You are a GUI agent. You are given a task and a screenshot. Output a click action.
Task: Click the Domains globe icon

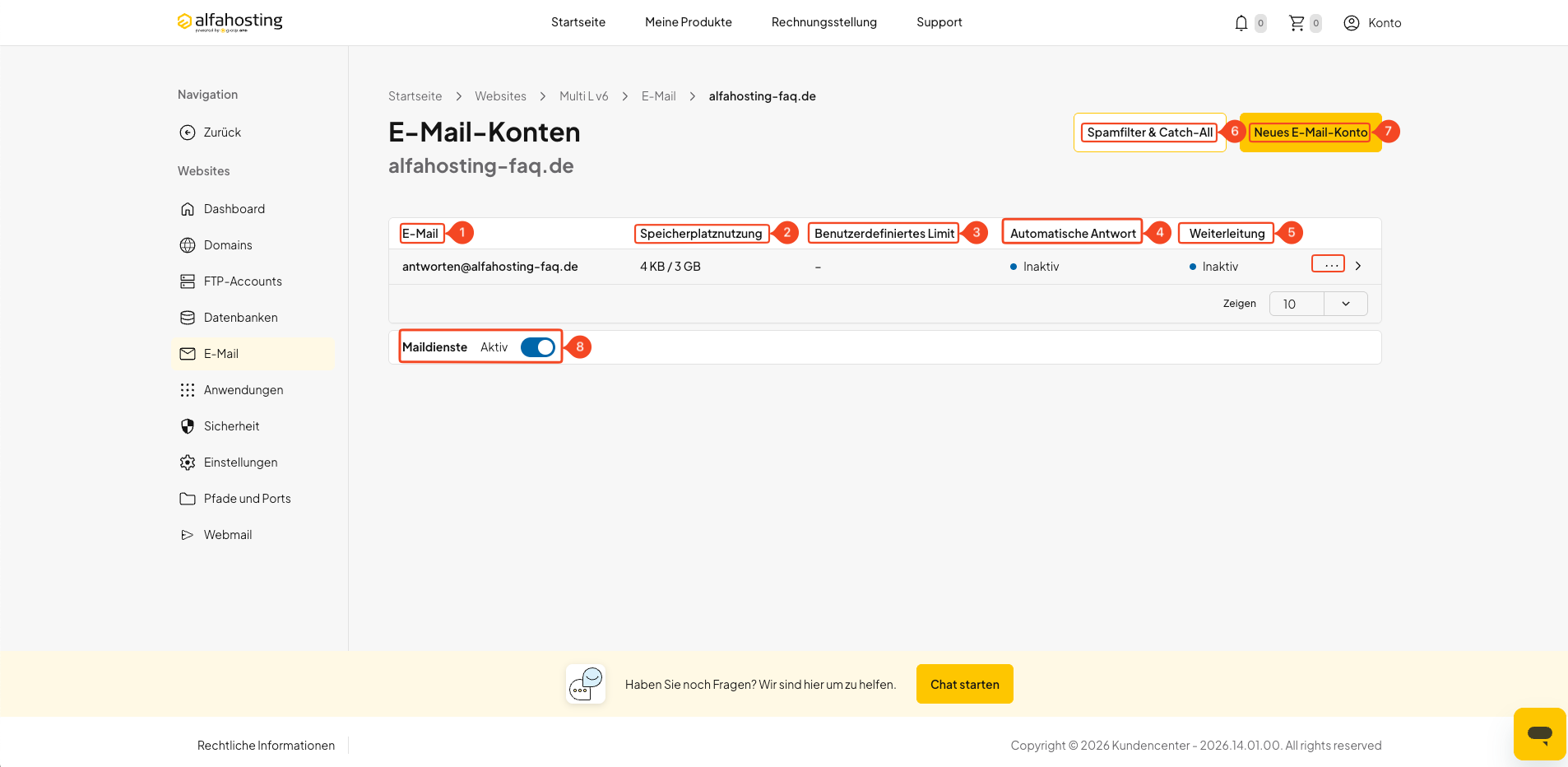coord(188,245)
